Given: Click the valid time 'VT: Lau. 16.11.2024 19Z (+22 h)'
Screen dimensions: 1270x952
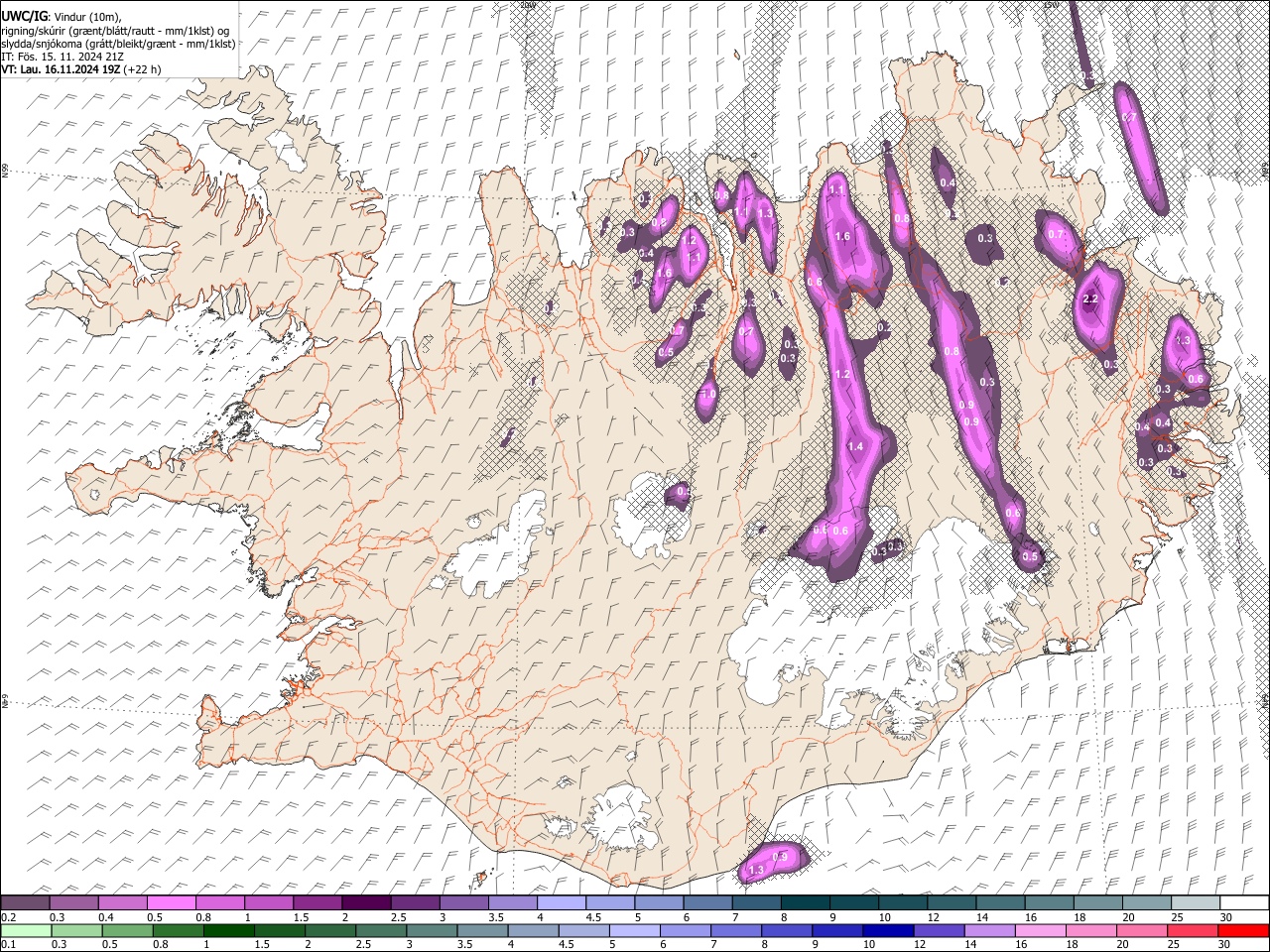Looking at the screenshot, I should (x=81, y=69).
